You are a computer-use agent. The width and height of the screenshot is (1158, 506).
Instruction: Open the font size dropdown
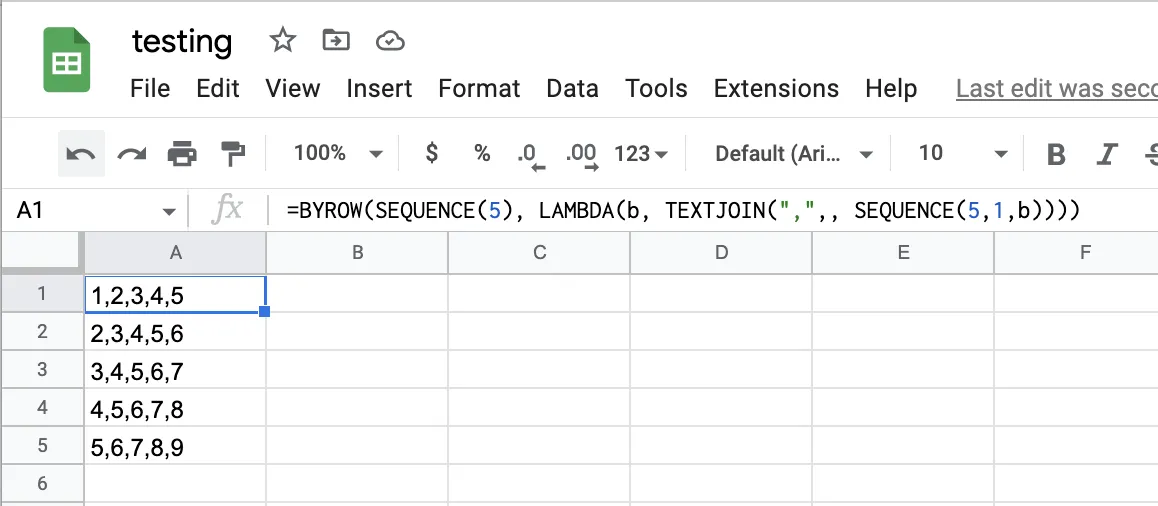[x=964, y=154]
